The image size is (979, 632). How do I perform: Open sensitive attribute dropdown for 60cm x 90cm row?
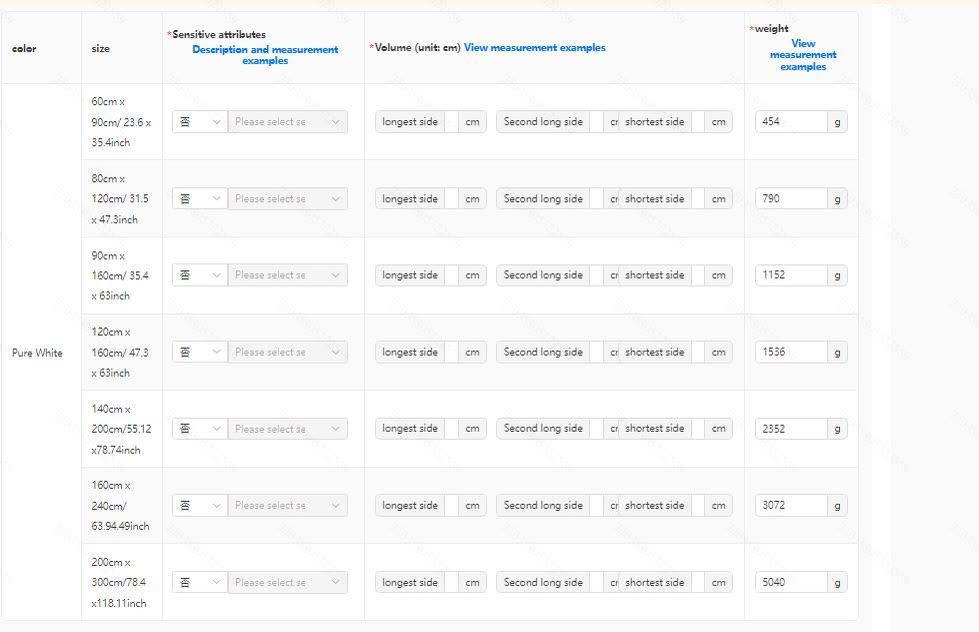[200, 122]
